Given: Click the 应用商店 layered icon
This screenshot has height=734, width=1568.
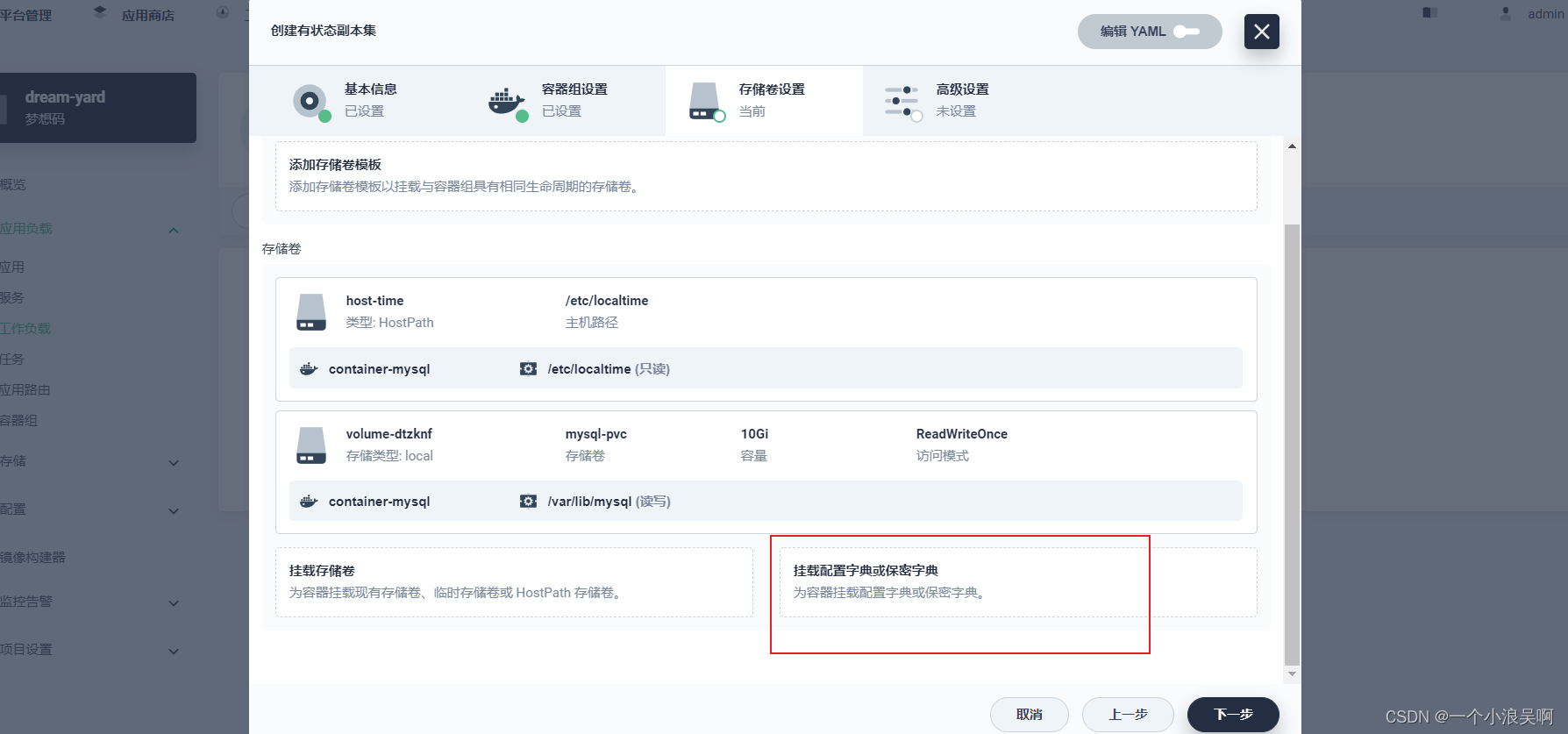Looking at the screenshot, I should 99,11.
